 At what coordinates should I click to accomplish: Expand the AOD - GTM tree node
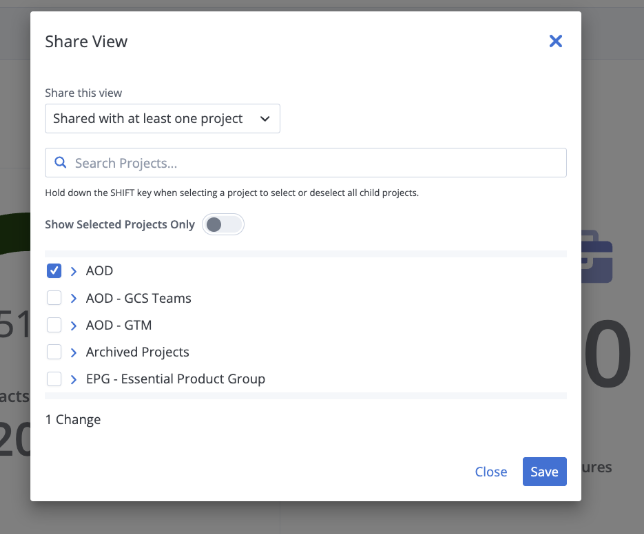click(74, 325)
